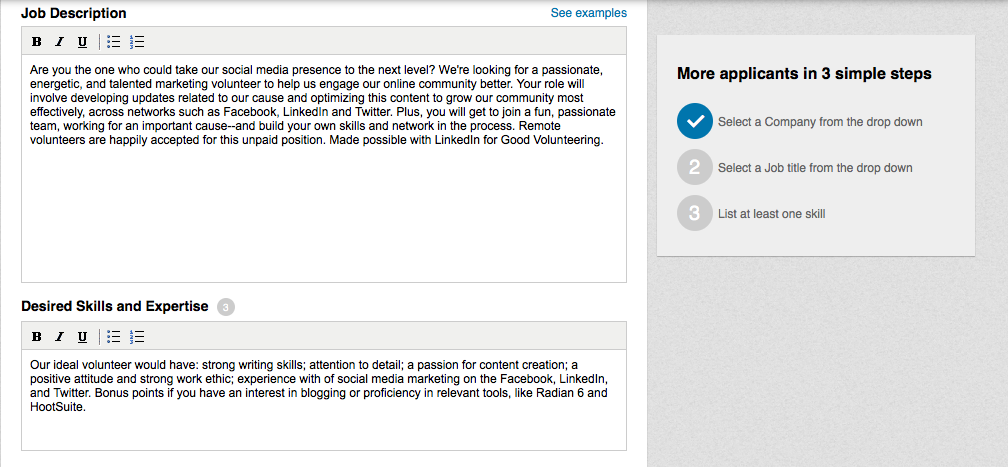1008x467 pixels.
Task: Select 'Select a Job title from the drop down' step
Action: click(x=814, y=168)
